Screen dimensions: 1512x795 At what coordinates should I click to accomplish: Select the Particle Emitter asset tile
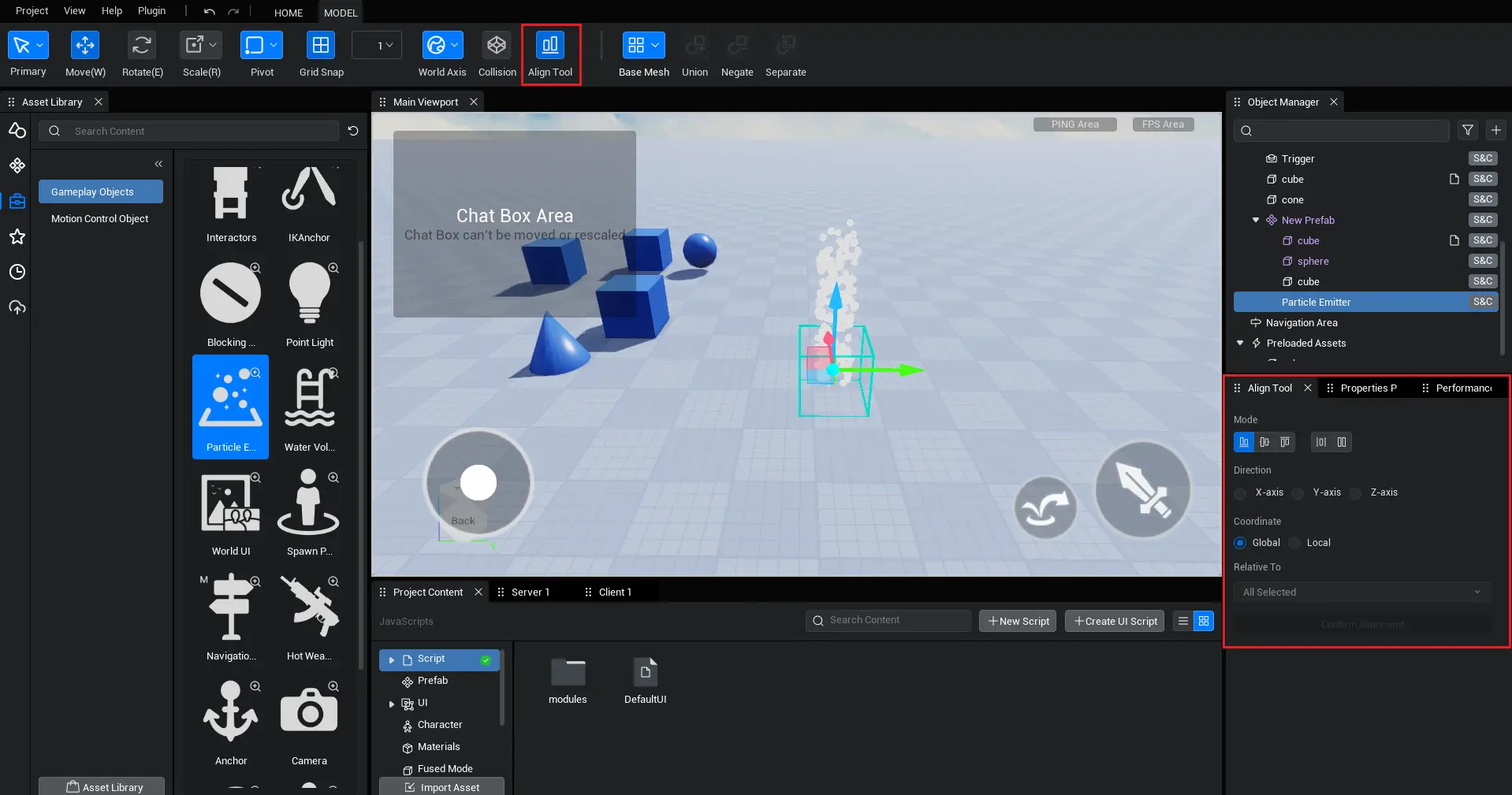(231, 407)
